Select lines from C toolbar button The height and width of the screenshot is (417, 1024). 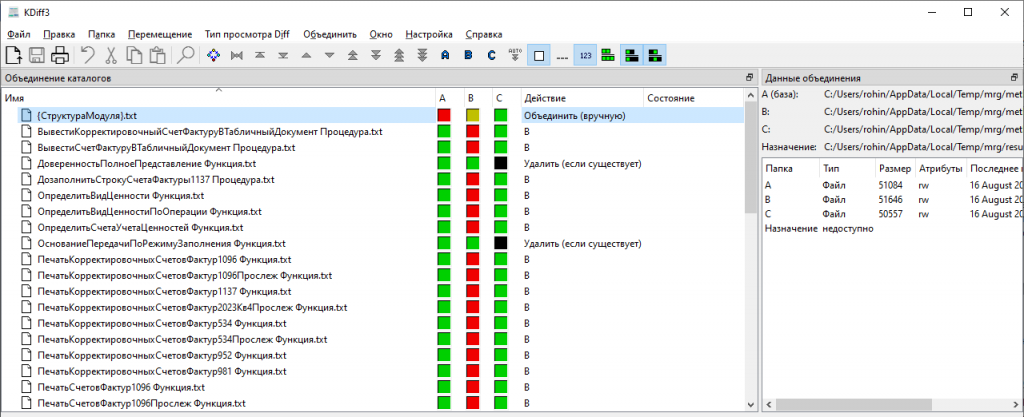pos(492,55)
